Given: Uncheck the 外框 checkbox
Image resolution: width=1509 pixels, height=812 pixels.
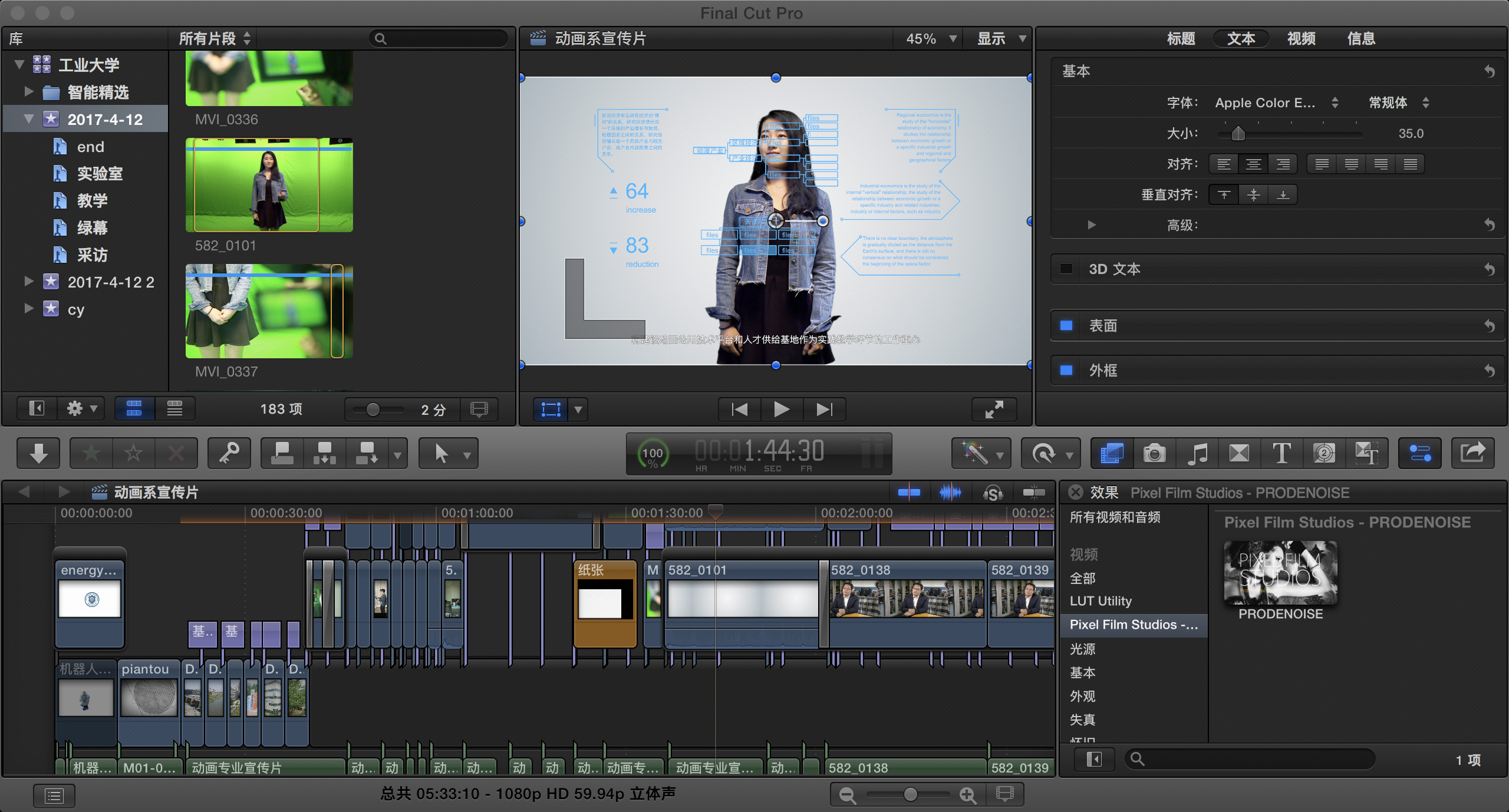Looking at the screenshot, I should point(1066,371).
